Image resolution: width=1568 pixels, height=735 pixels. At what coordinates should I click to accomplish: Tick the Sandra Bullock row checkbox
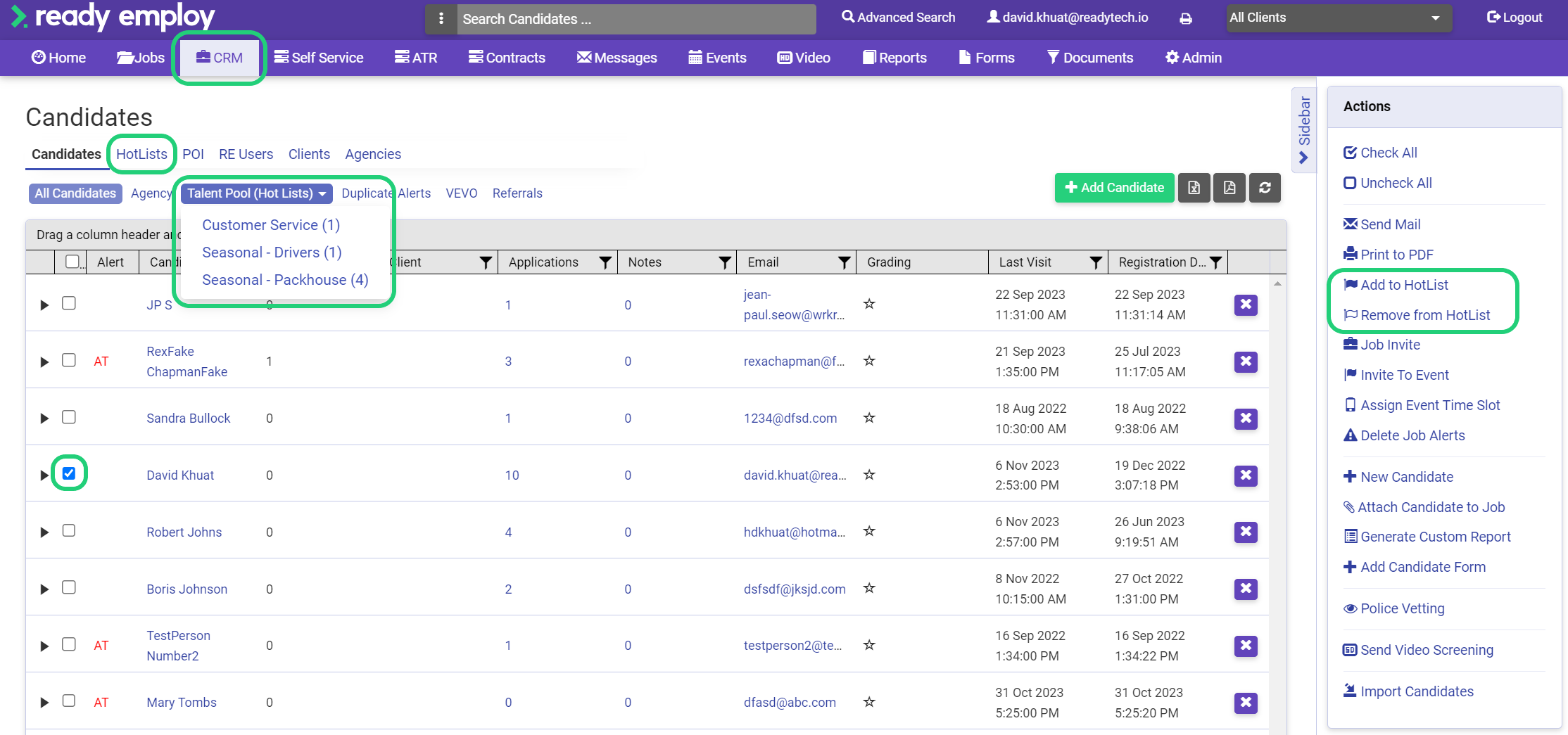pyautogui.click(x=69, y=417)
